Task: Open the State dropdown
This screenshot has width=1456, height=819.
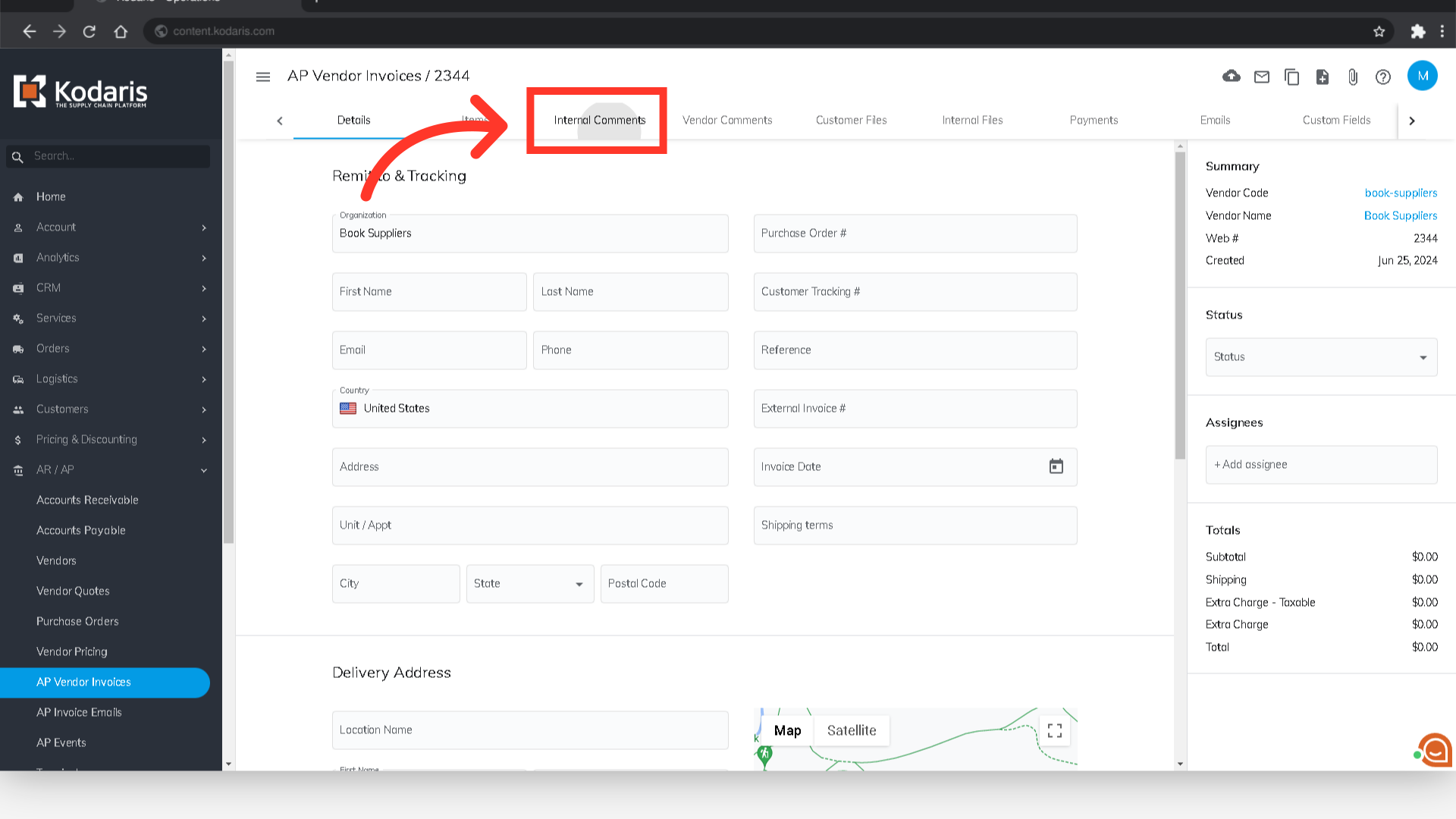Action: [530, 584]
